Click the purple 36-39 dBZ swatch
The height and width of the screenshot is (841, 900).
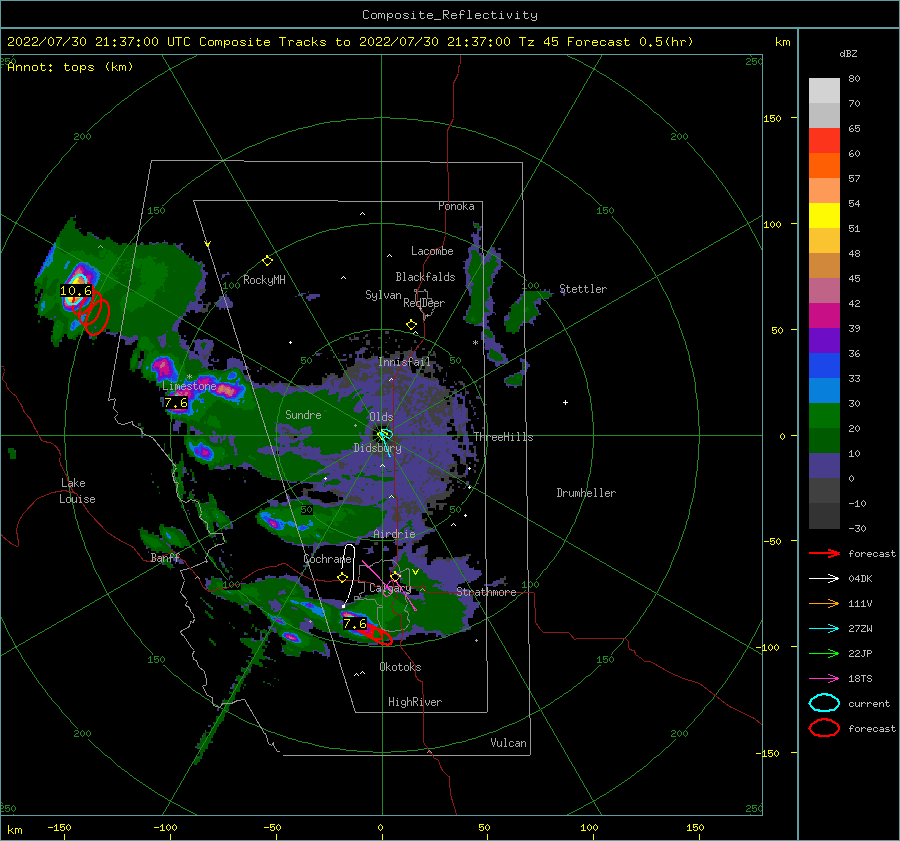pyautogui.click(x=824, y=341)
